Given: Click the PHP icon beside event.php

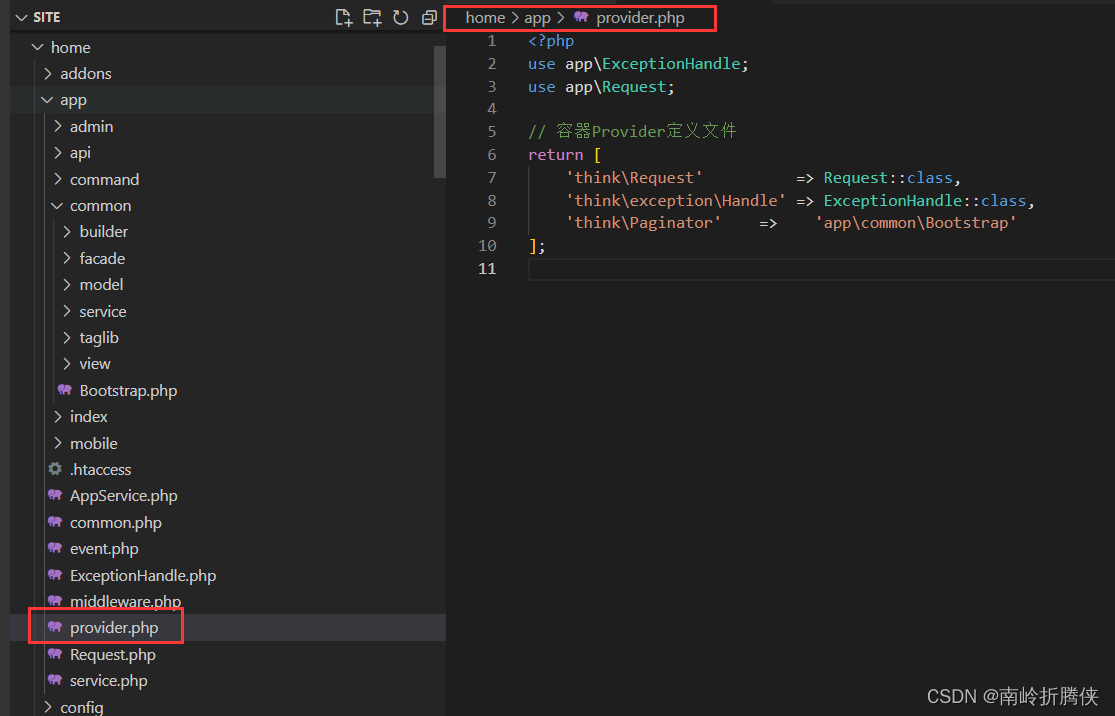Looking at the screenshot, I should pyautogui.click(x=55, y=548).
